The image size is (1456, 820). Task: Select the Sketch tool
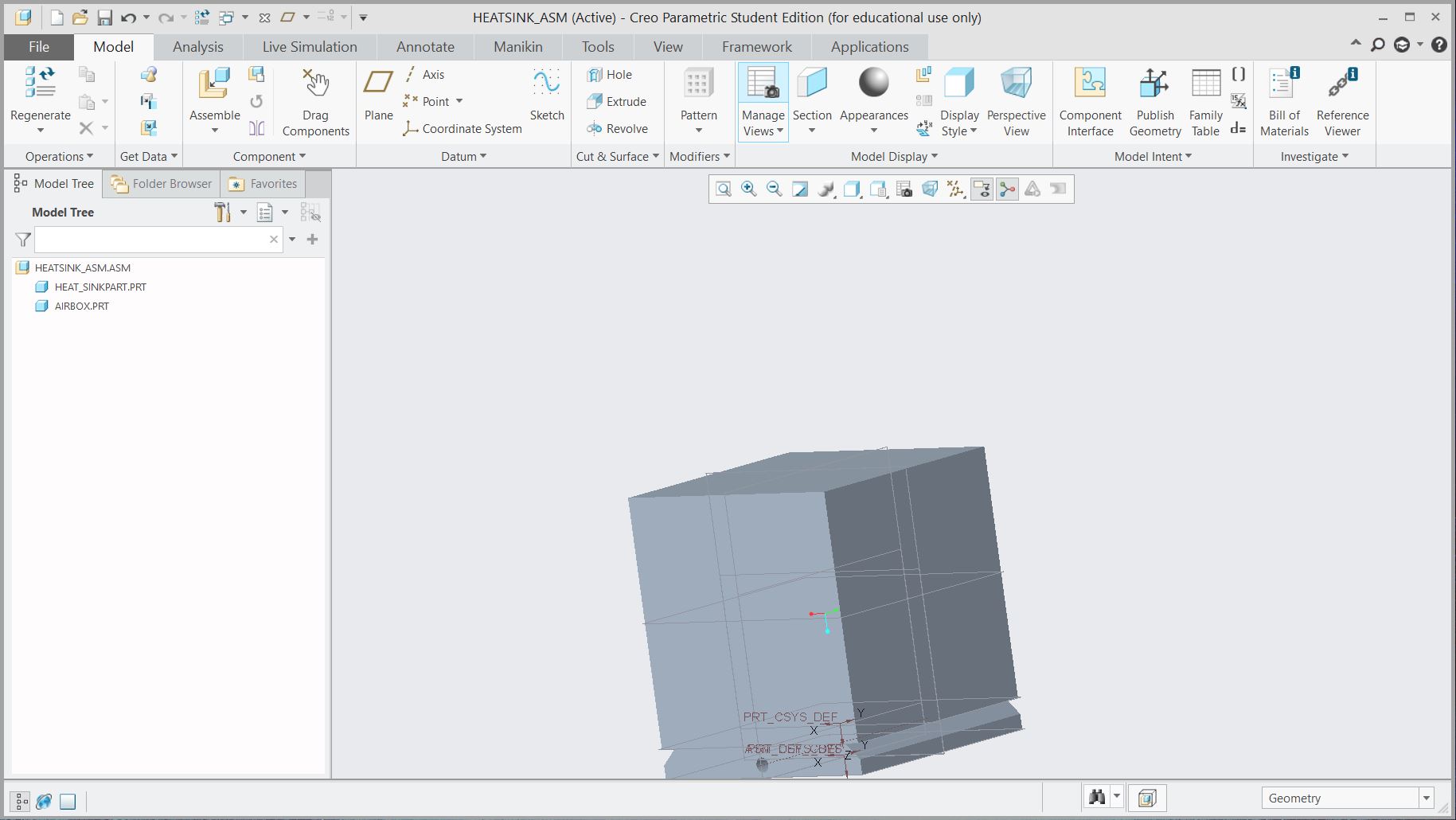546,96
